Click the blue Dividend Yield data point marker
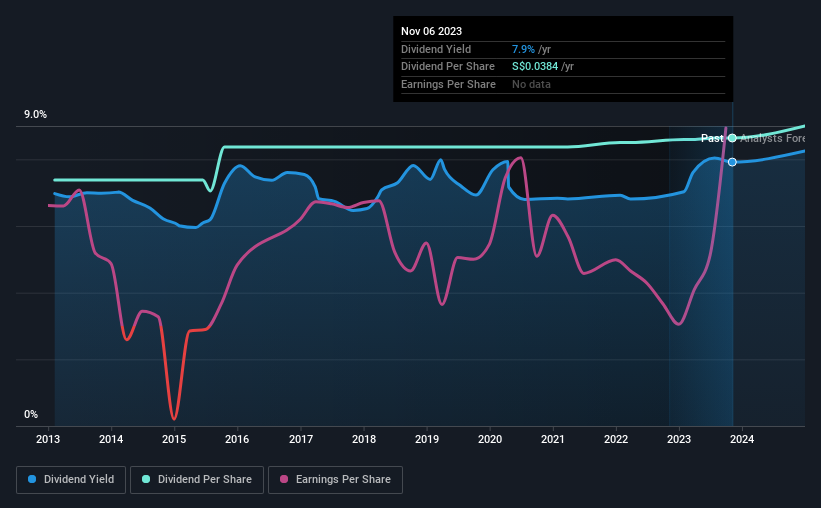 [732, 162]
